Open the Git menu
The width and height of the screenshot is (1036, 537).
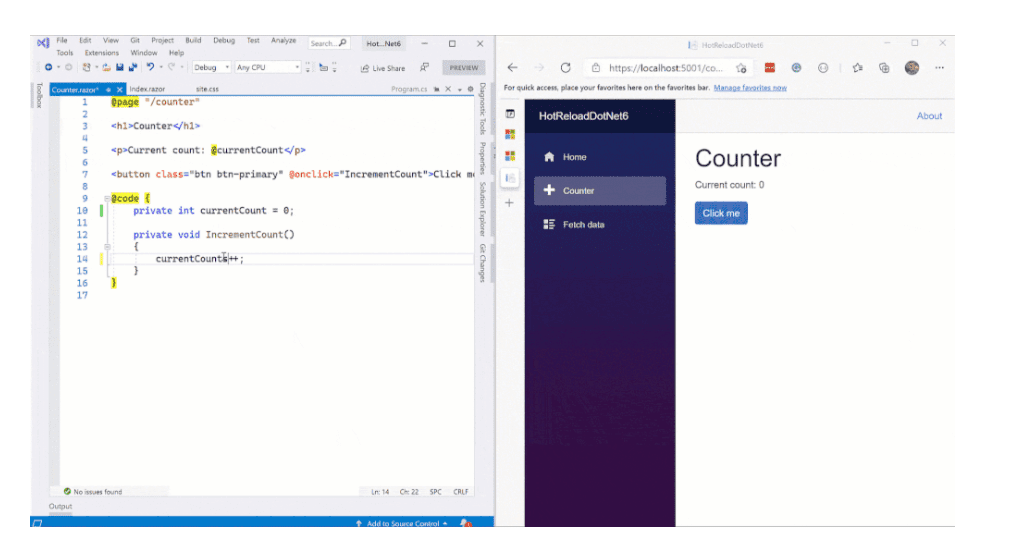pos(135,40)
